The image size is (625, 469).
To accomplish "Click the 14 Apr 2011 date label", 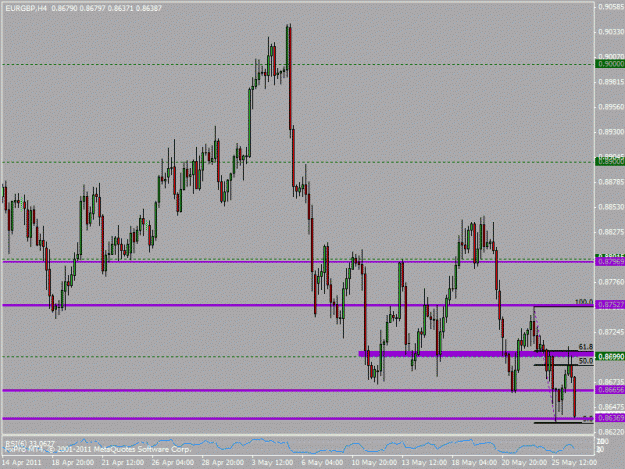I will click(22, 463).
